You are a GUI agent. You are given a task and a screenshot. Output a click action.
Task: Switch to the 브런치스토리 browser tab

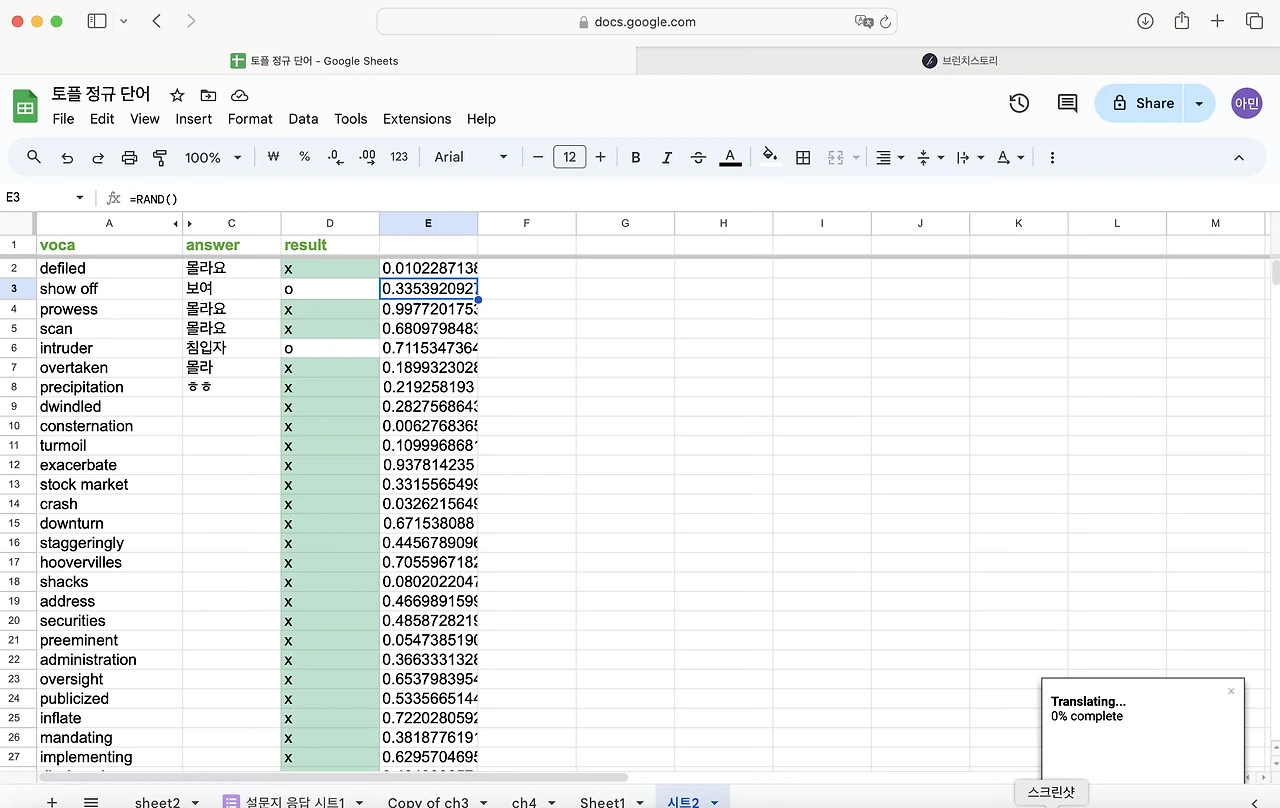(958, 61)
